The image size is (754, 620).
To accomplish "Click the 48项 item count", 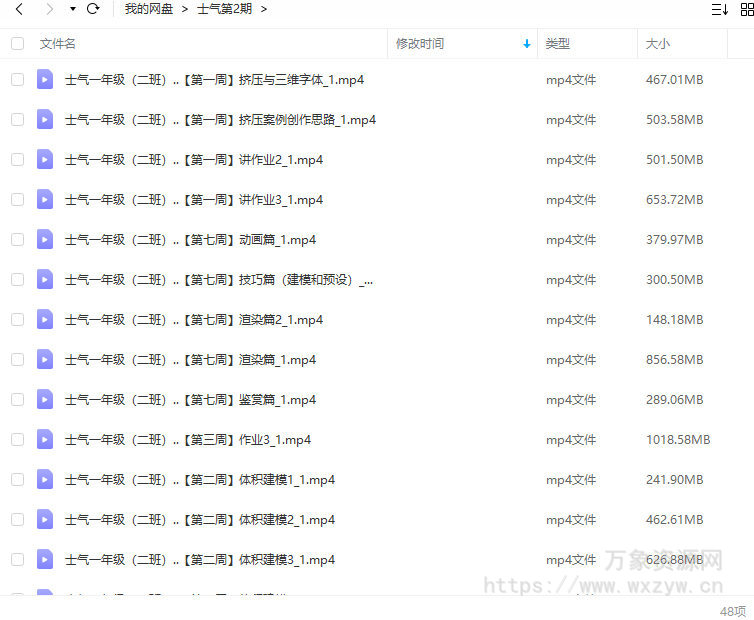I will (x=733, y=611).
